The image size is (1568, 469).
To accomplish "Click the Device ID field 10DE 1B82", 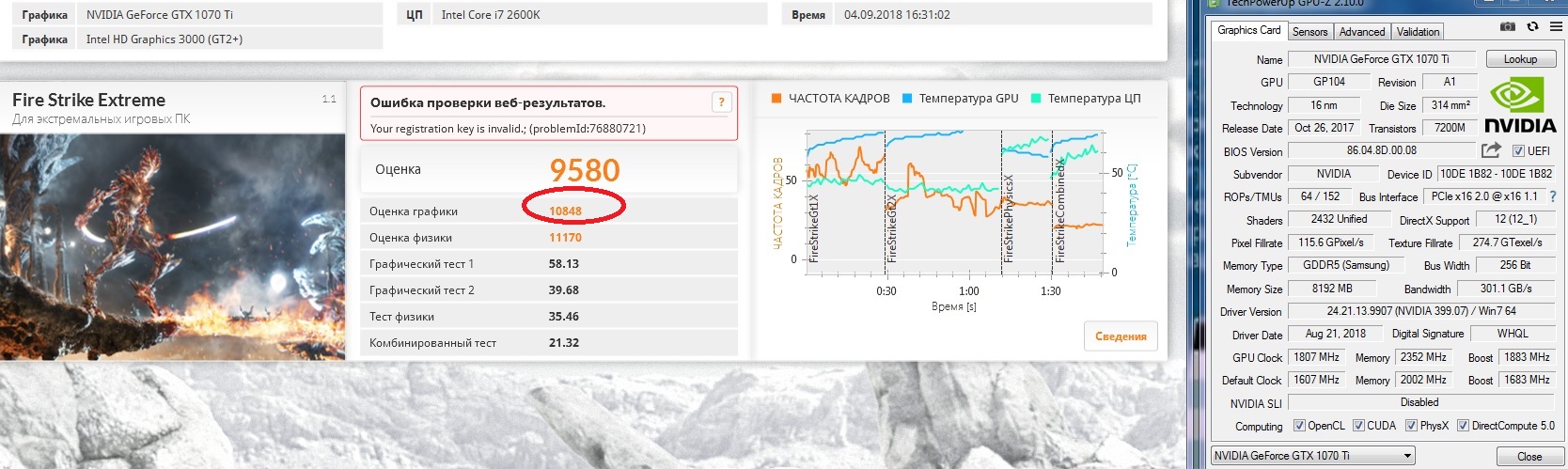I will coord(1496,174).
